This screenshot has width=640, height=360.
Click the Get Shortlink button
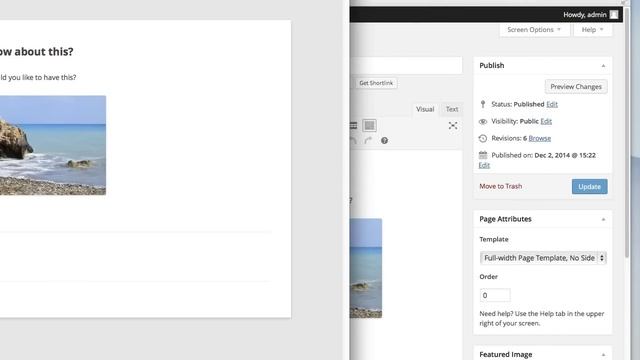(376, 83)
